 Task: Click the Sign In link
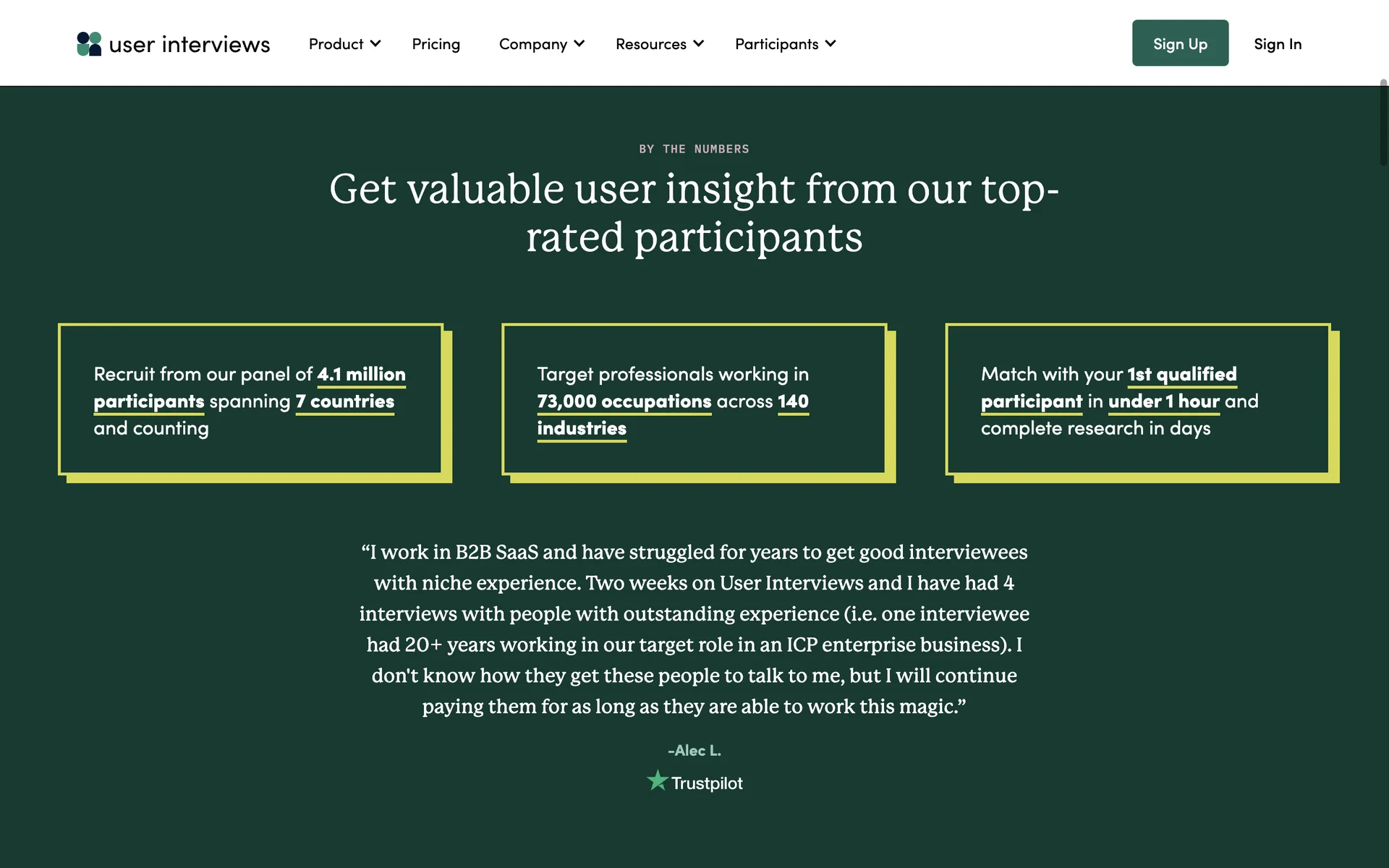(1278, 44)
